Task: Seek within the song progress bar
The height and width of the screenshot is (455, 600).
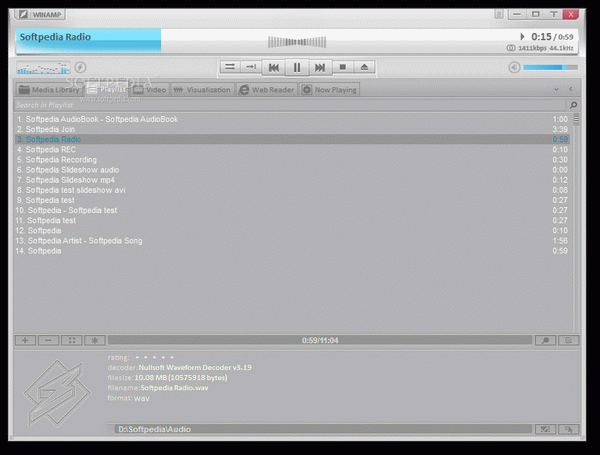Action: click(297, 42)
